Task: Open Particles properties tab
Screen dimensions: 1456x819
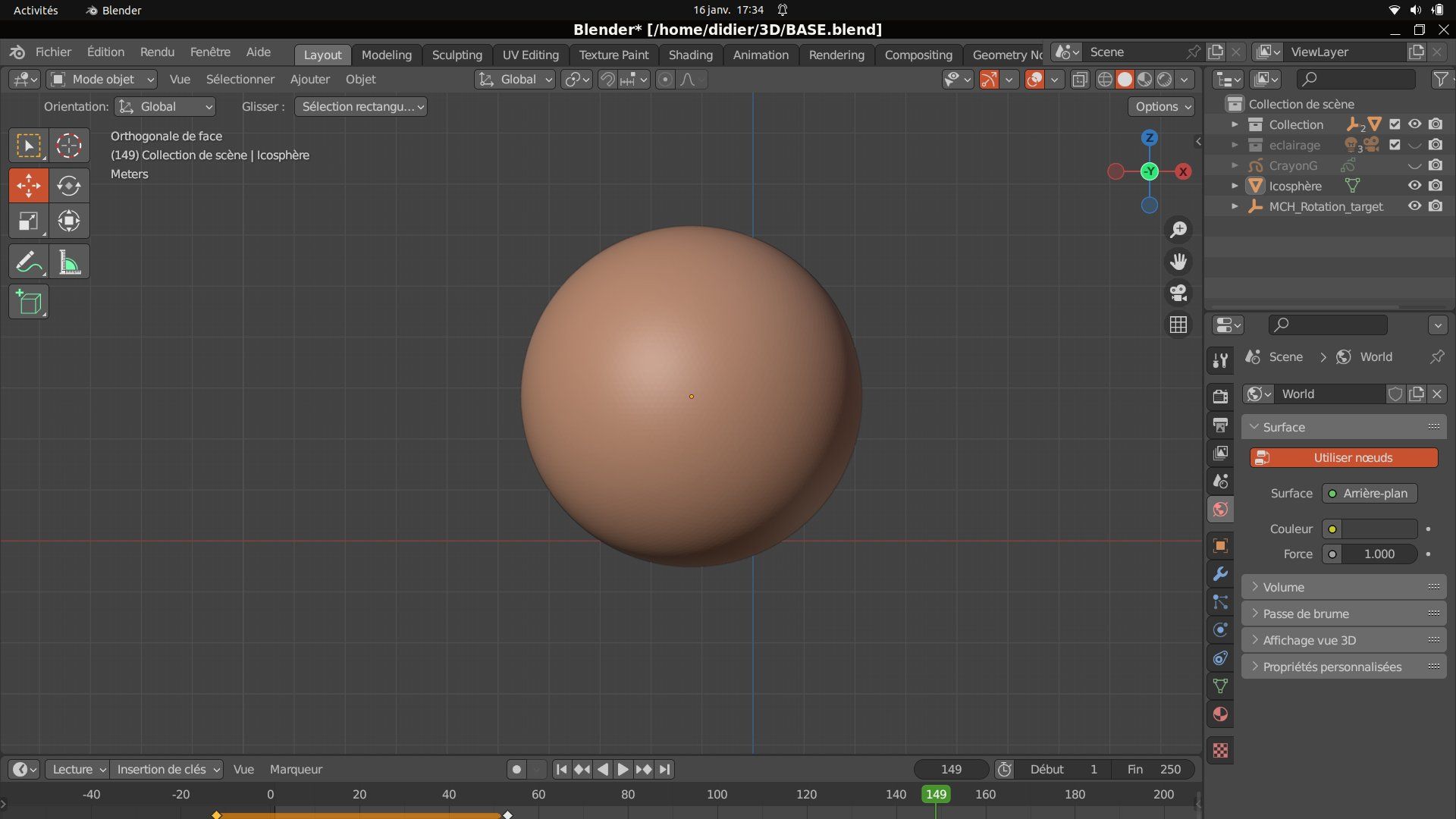Action: (1220, 602)
